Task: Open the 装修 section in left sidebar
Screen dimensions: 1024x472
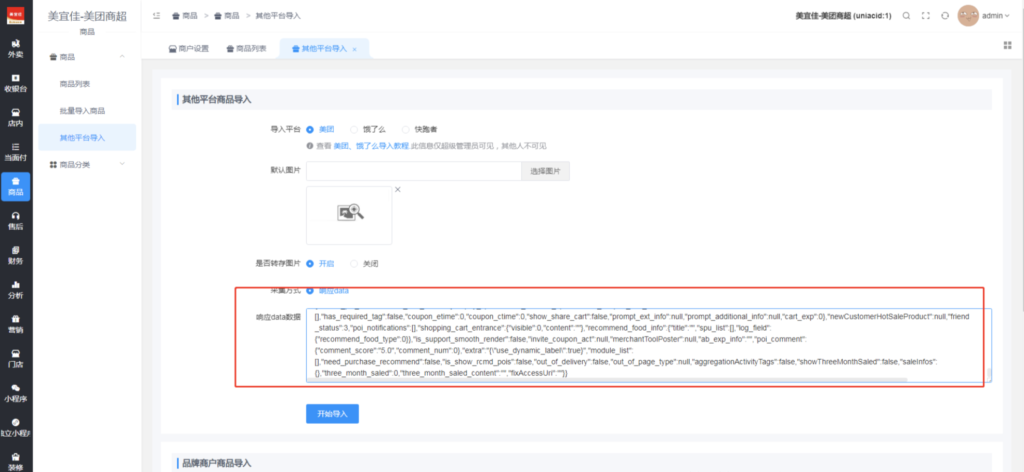Action: pyautogui.click(x=16, y=461)
